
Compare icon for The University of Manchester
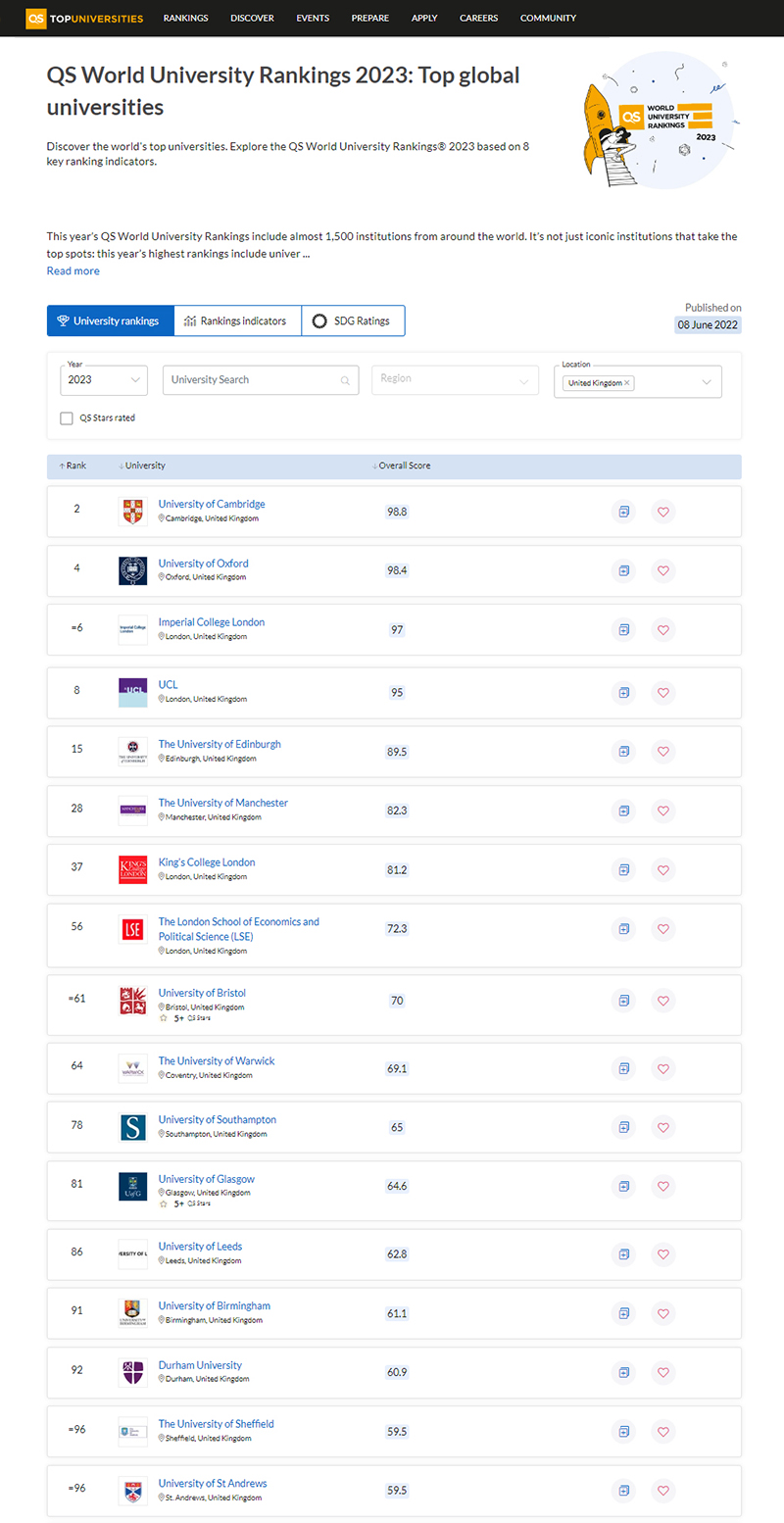coord(623,811)
